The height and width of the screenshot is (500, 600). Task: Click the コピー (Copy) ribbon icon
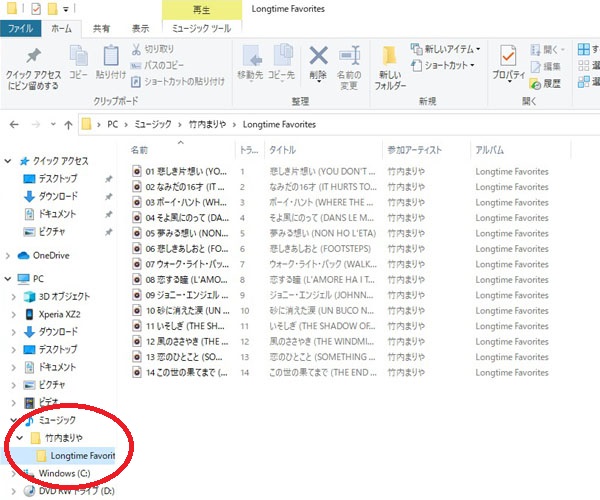pos(79,55)
